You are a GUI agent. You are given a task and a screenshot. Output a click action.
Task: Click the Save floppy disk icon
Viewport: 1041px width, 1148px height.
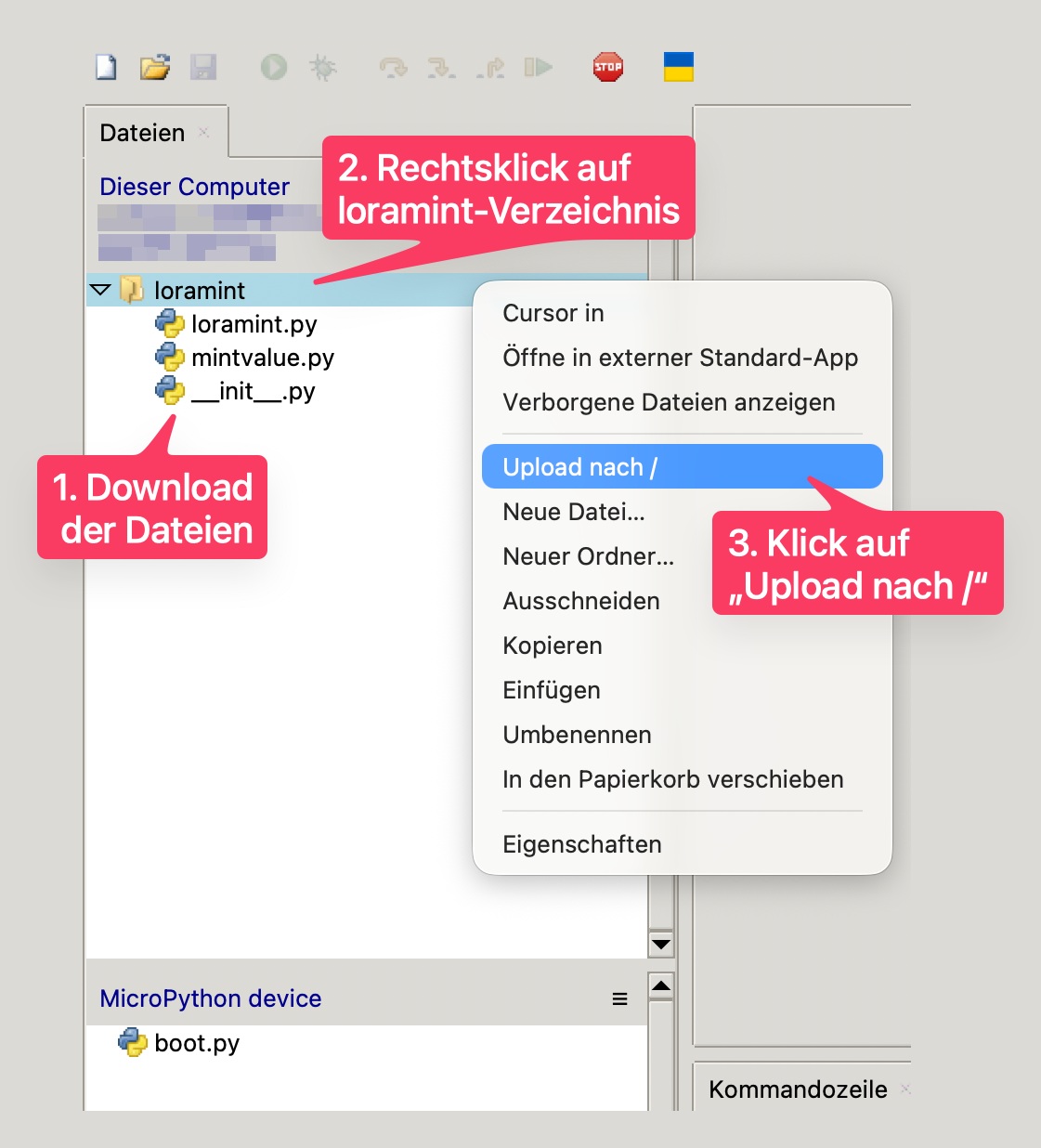(x=203, y=67)
